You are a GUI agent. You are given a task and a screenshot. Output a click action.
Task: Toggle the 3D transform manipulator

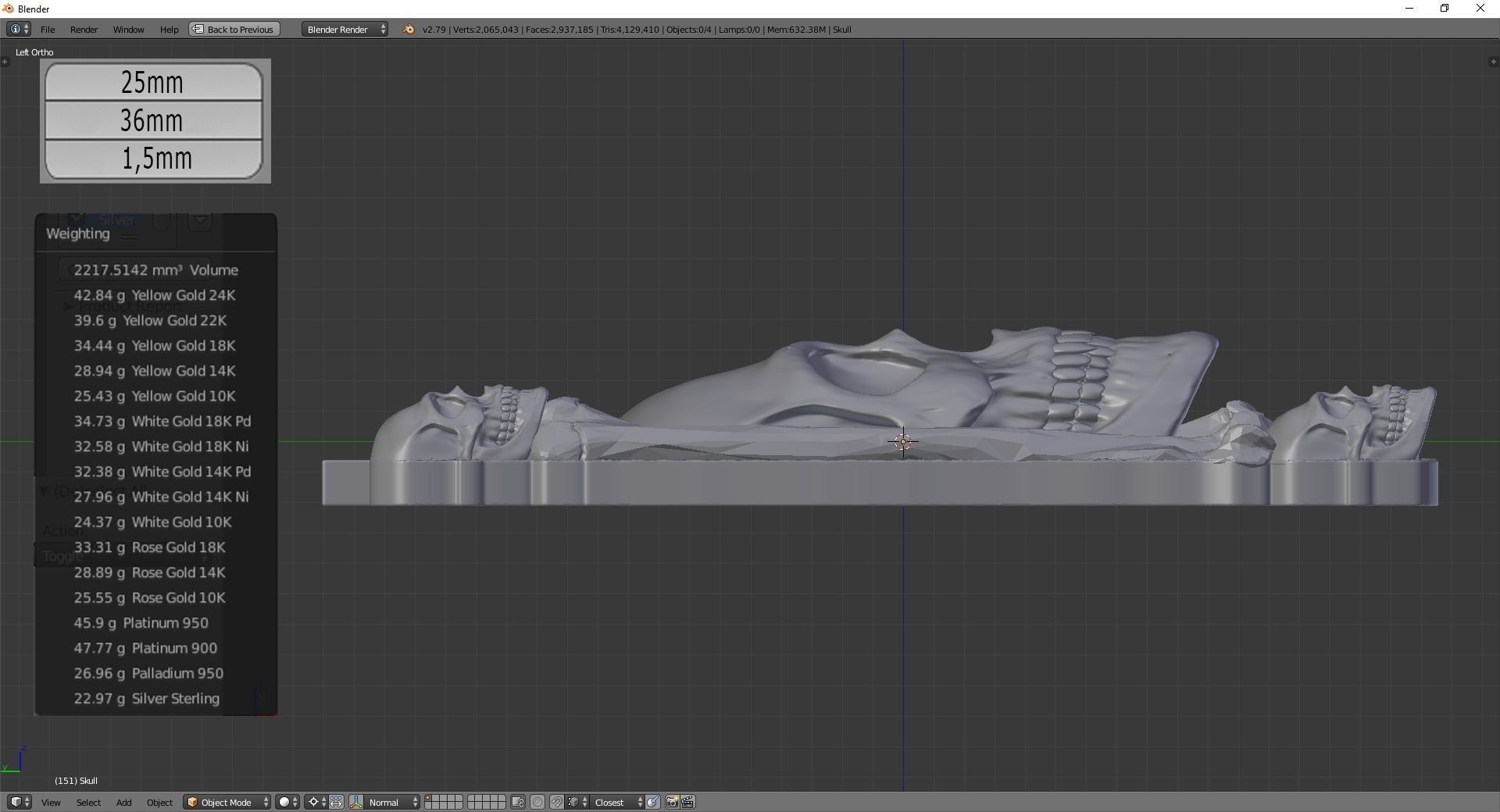(x=356, y=802)
